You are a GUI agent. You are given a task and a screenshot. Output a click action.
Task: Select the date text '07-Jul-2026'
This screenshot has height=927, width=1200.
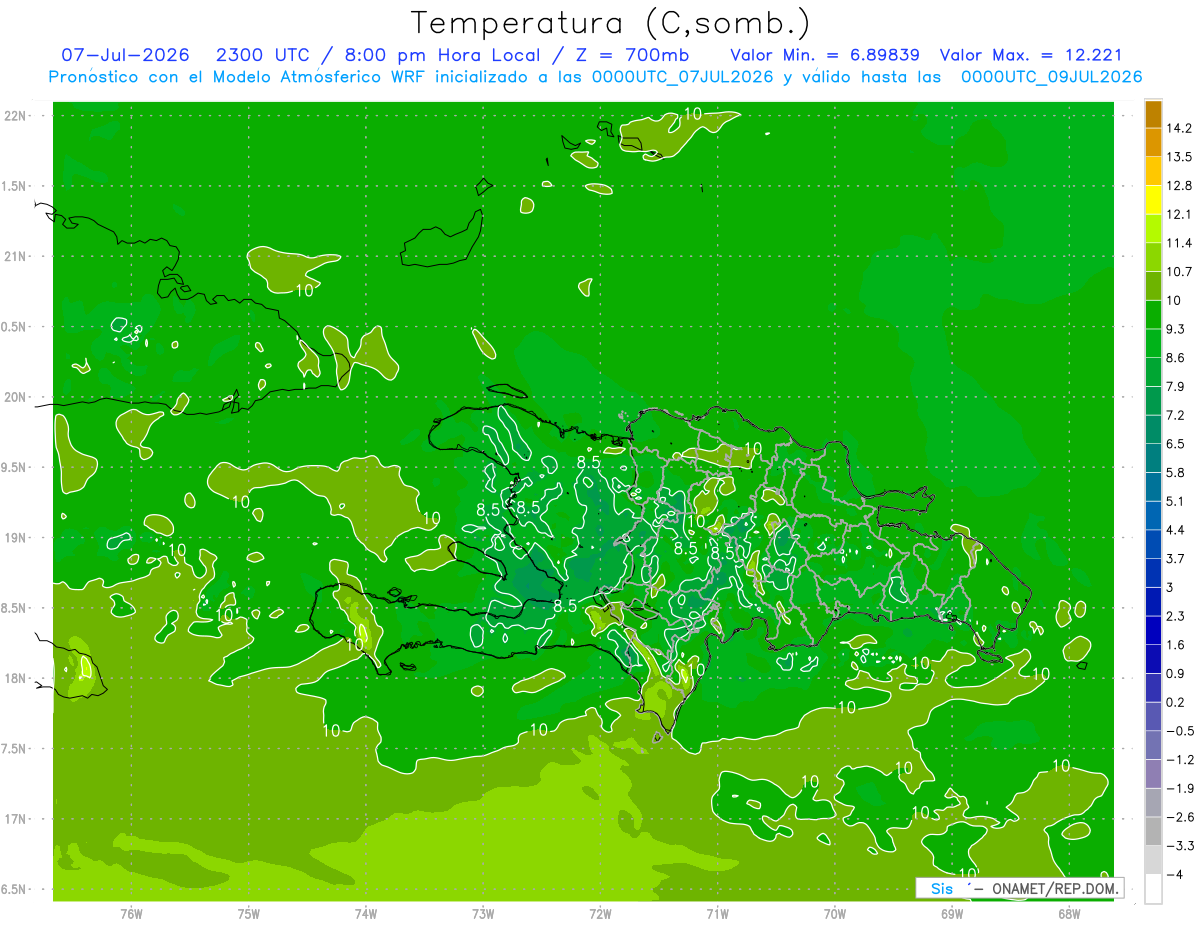tap(125, 55)
